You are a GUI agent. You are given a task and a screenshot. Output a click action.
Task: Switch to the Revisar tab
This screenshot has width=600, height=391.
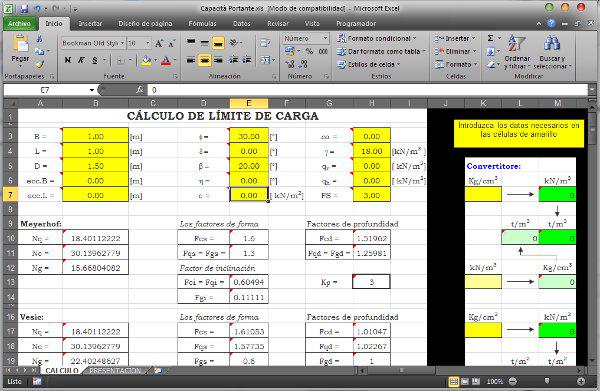pyautogui.click(x=278, y=23)
